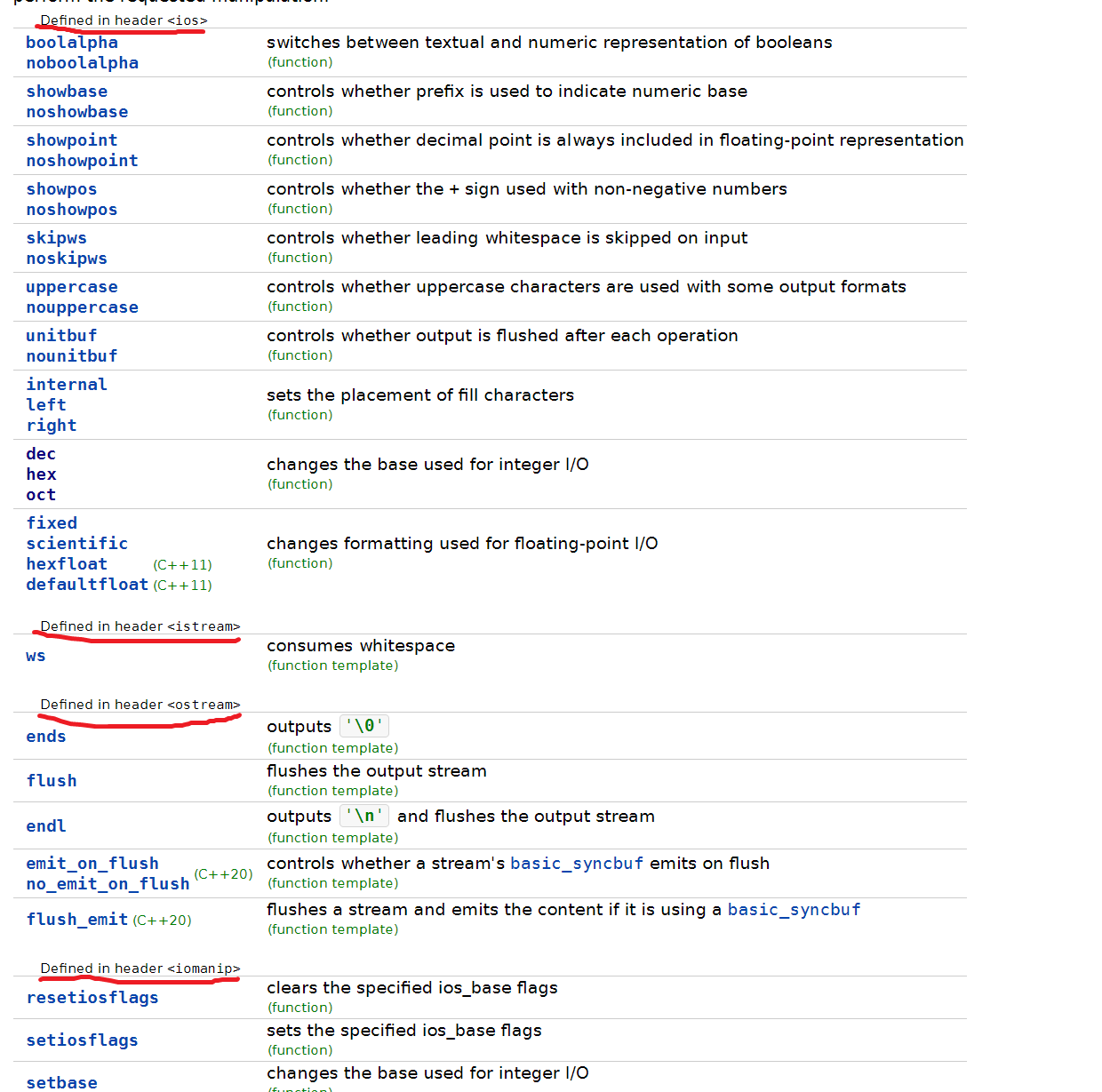Click 'switches between textual and numeric representation' text
The image size is (1102, 1092).
pos(549,43)
